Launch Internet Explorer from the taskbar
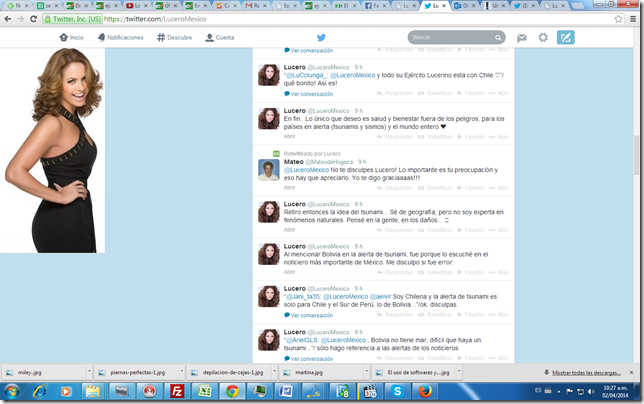The height and width of the screenshot is (404, 644). pyautogui.click(x=39, y=391)
